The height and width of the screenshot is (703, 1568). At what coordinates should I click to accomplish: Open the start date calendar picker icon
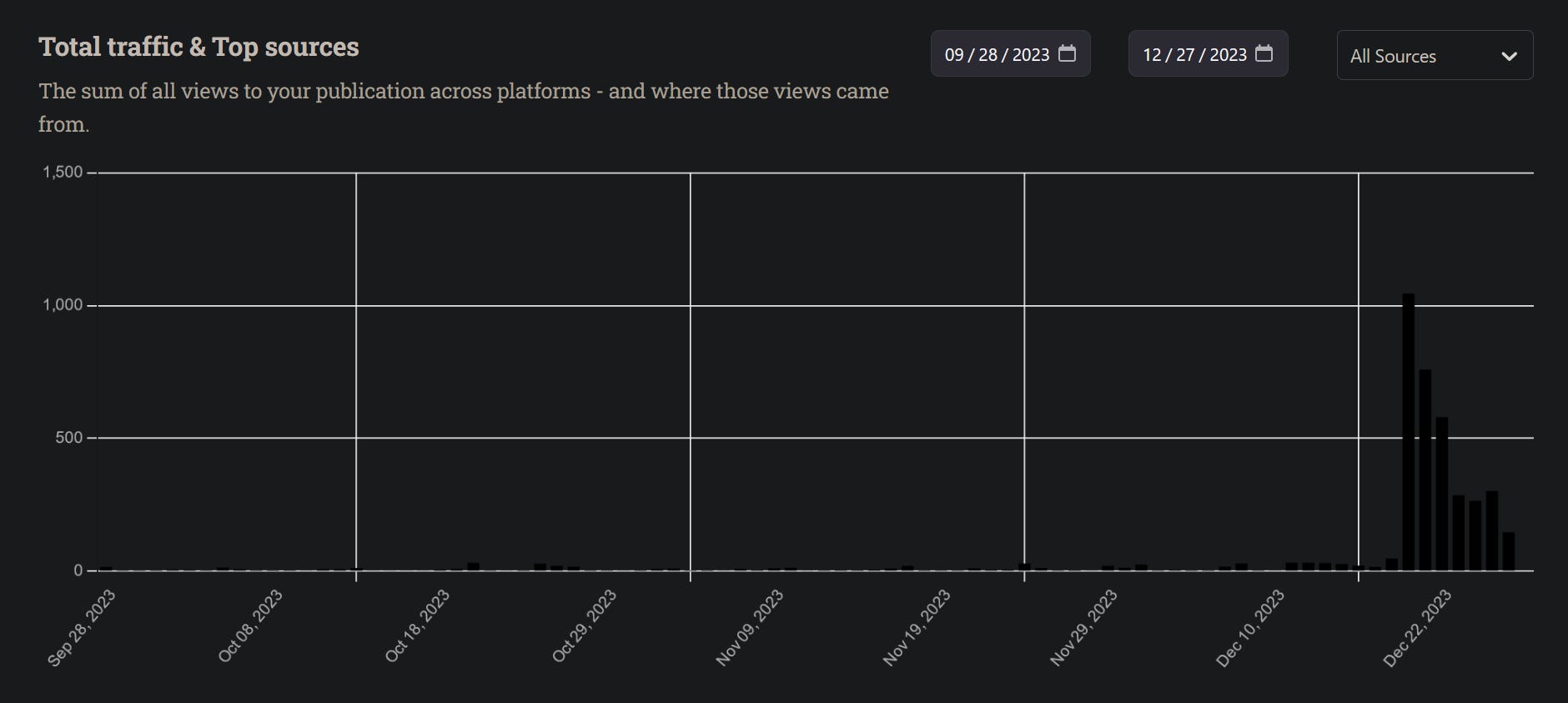point(1067,54)
